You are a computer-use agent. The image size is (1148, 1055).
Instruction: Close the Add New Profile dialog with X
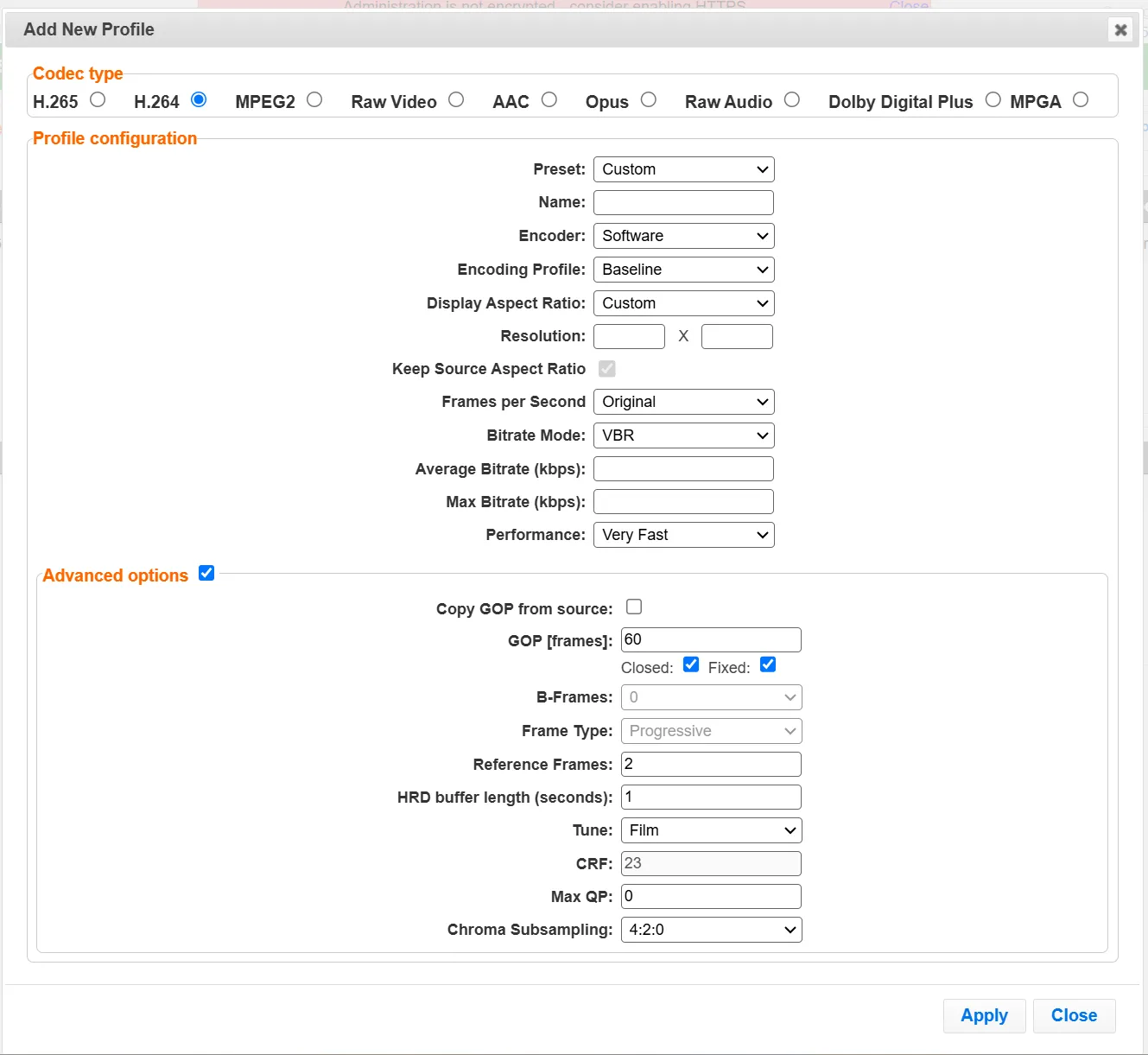[x=1120, y=30]
